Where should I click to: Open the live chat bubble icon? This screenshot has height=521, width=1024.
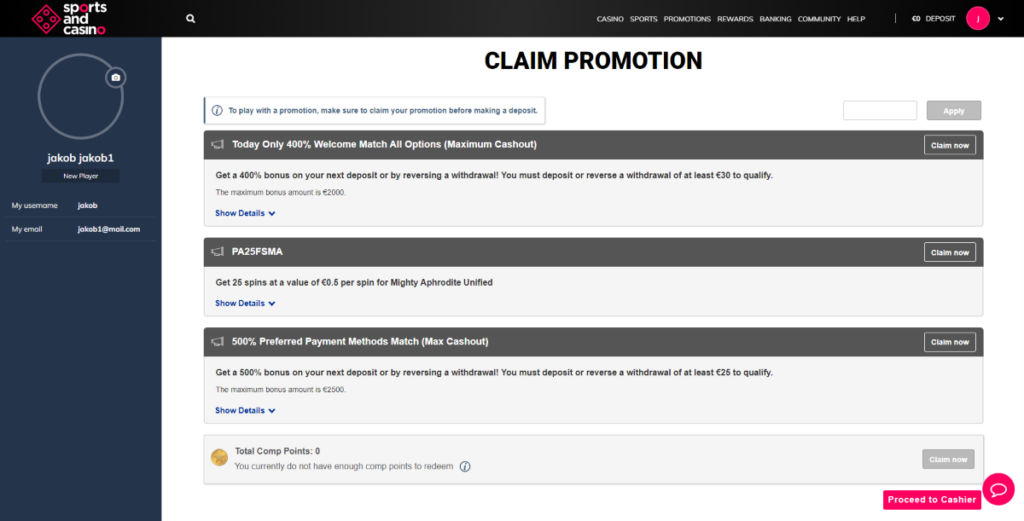(998, 489)
